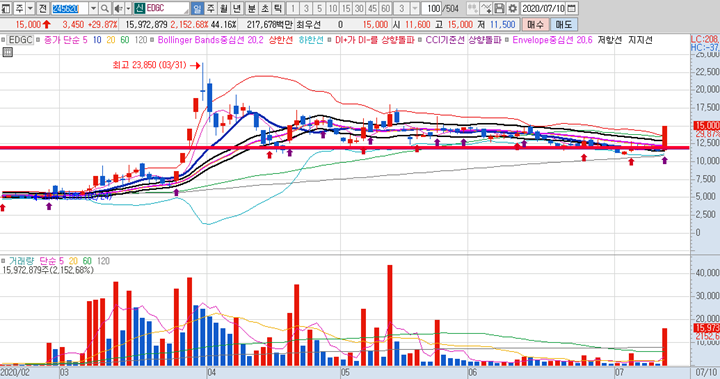Select the 30 interval button

[x=359, y=8]
